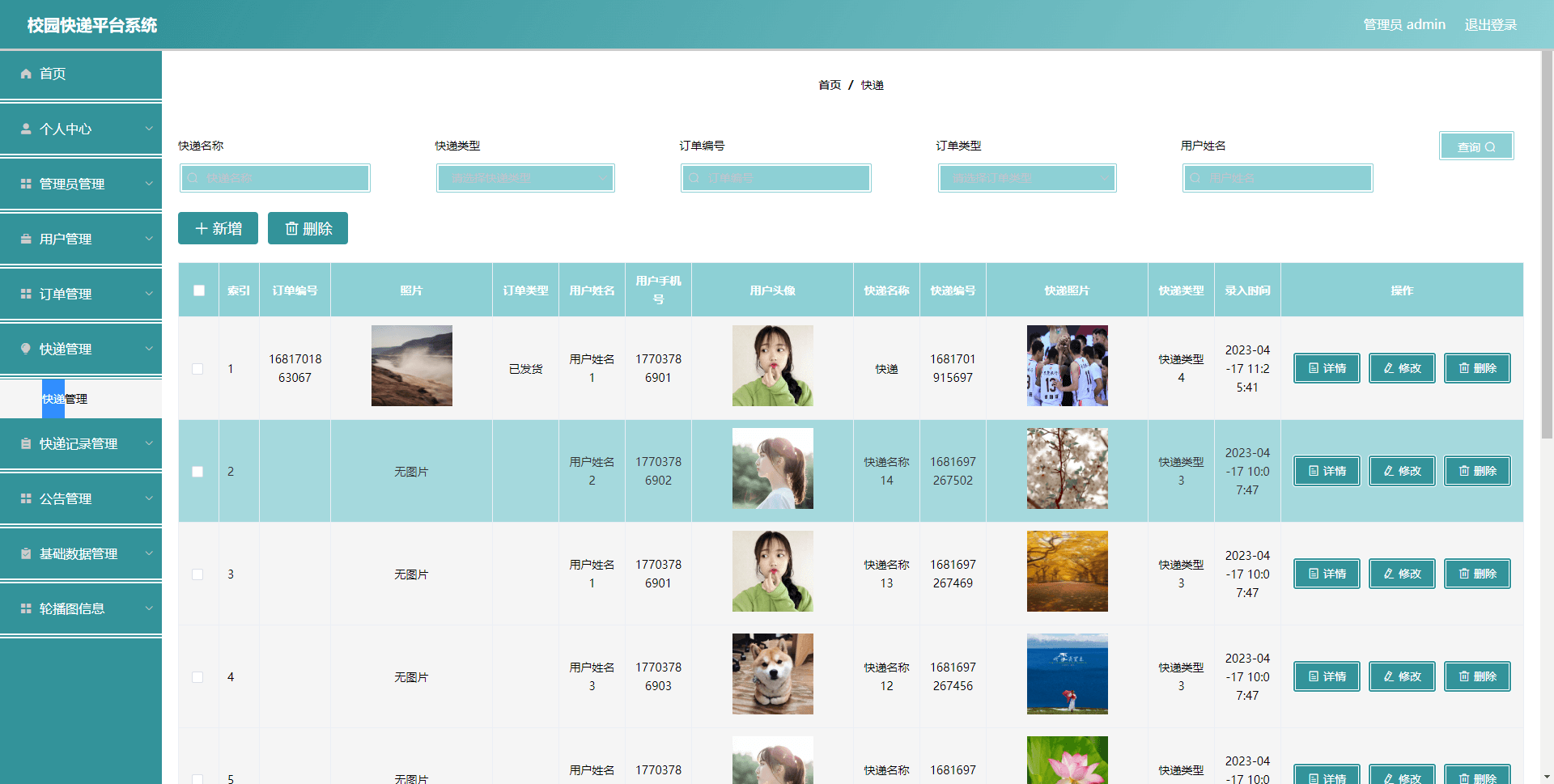Open row 1 basketball team 快递照片

click(1068, 366)
